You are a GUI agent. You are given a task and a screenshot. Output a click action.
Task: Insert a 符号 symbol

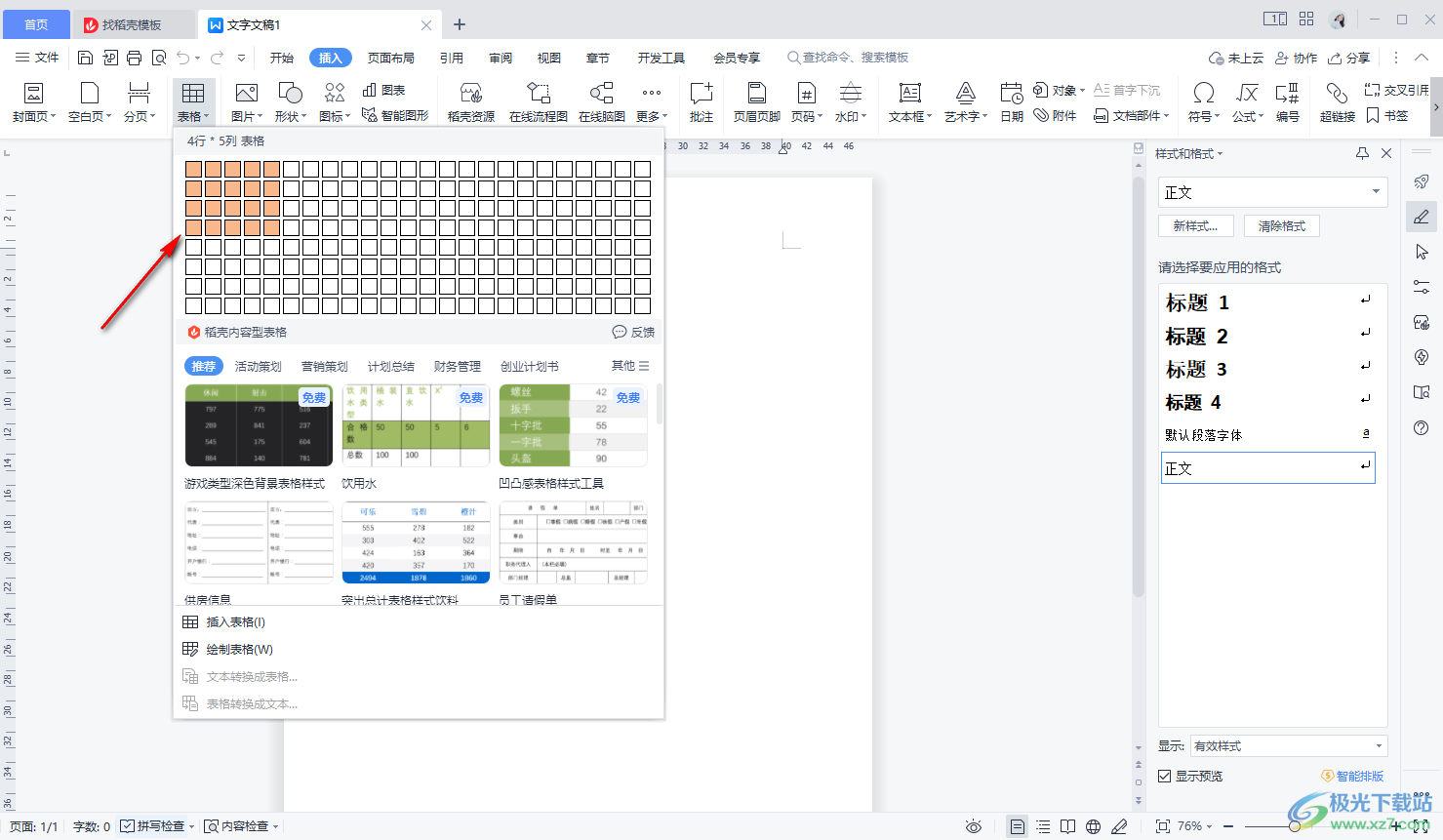1204,102
